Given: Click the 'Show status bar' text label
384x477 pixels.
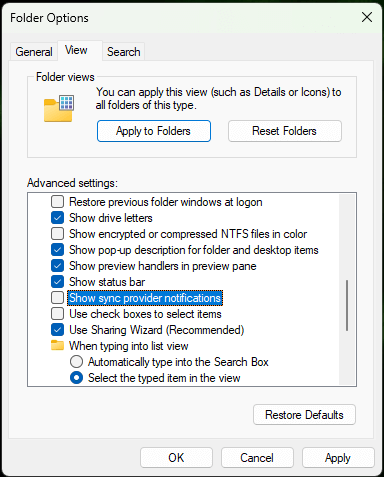Looking at the screenshot, I should tap(107, 282).
